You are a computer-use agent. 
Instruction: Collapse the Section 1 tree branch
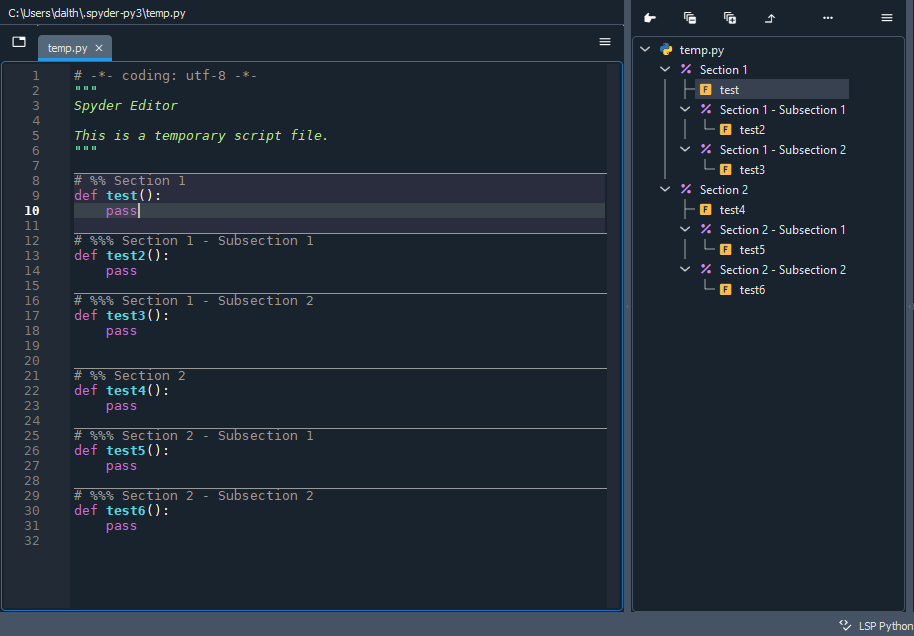pyautogui.click(x=665, y=69)
